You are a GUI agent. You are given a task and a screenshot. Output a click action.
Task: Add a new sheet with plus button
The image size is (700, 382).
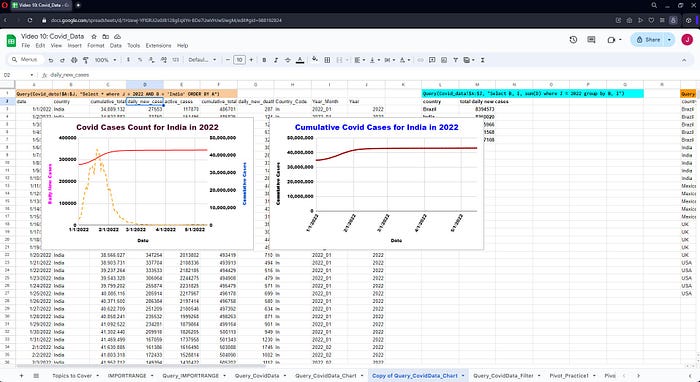21,376
